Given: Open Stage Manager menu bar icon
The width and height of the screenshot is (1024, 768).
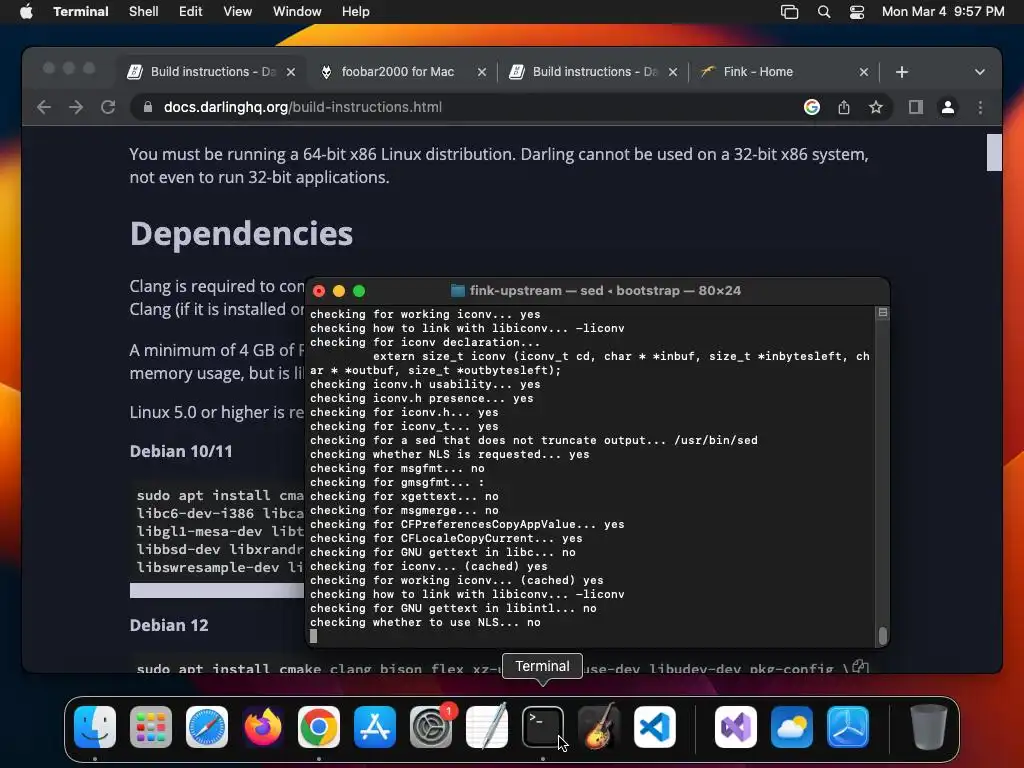Looking at the screenshot, I should point(790,12).
